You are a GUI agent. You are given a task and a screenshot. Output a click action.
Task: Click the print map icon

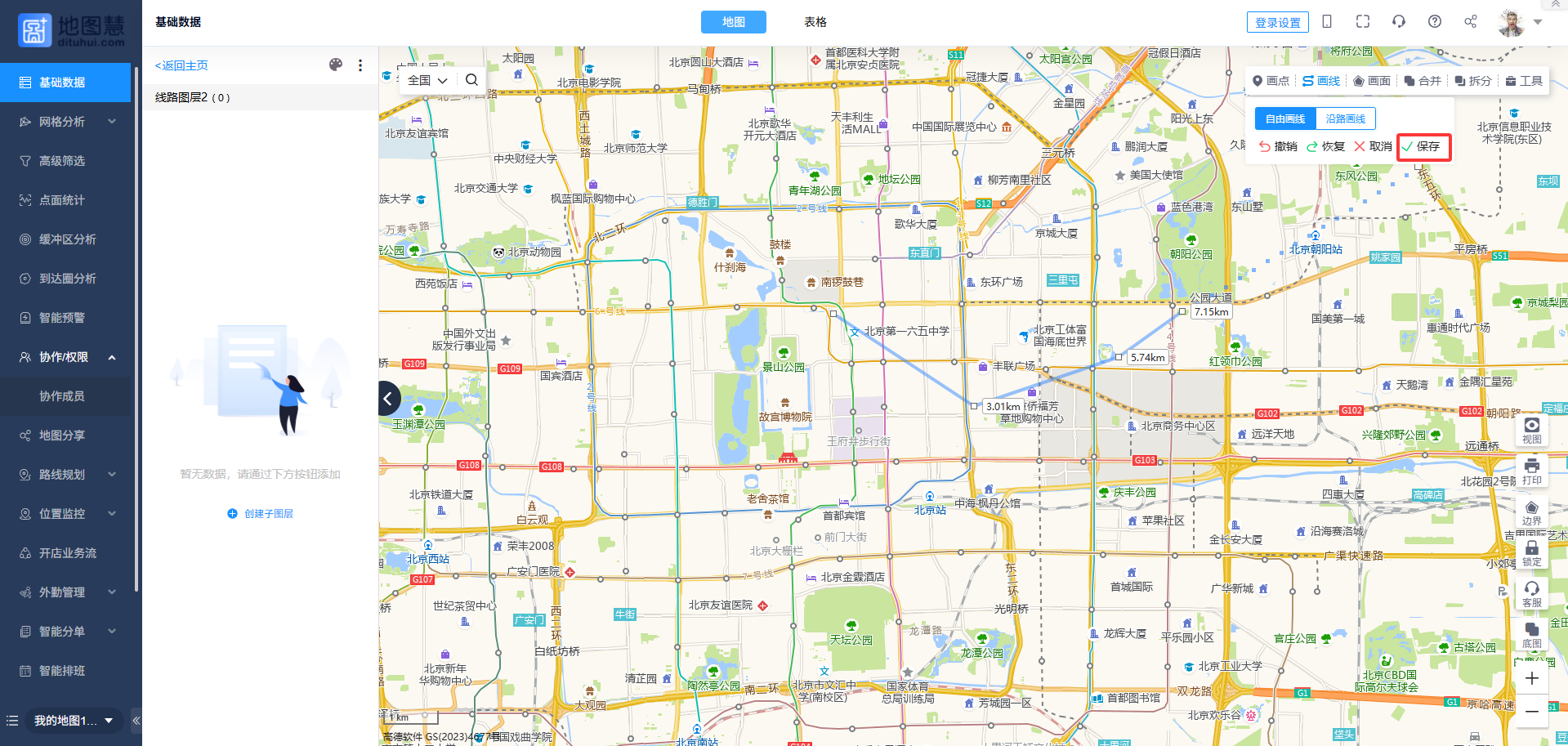1531,471
